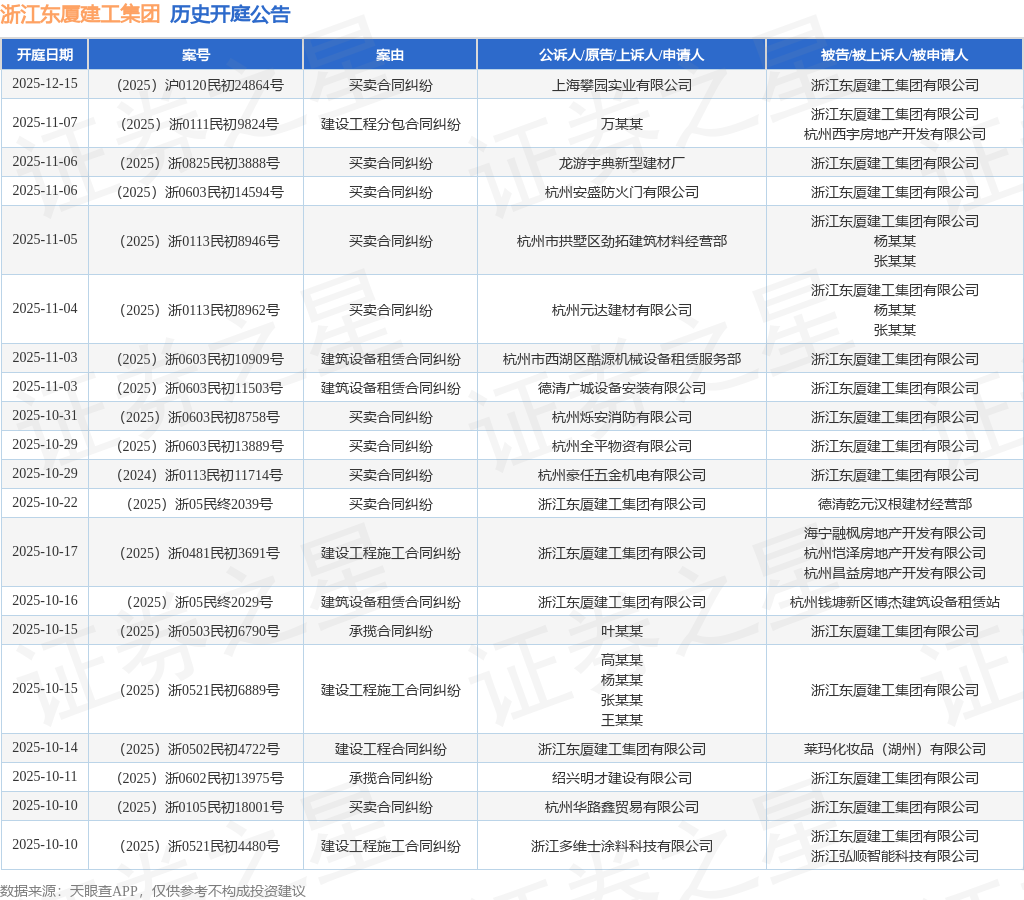Click the date 2025-12-15
1024x900 pixels.
(44, 84)
